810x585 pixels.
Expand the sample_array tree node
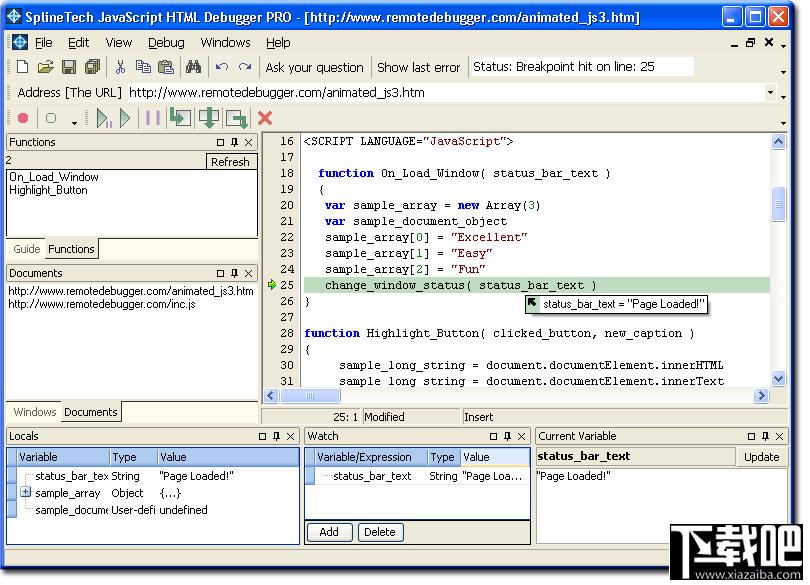coord(25,491)
